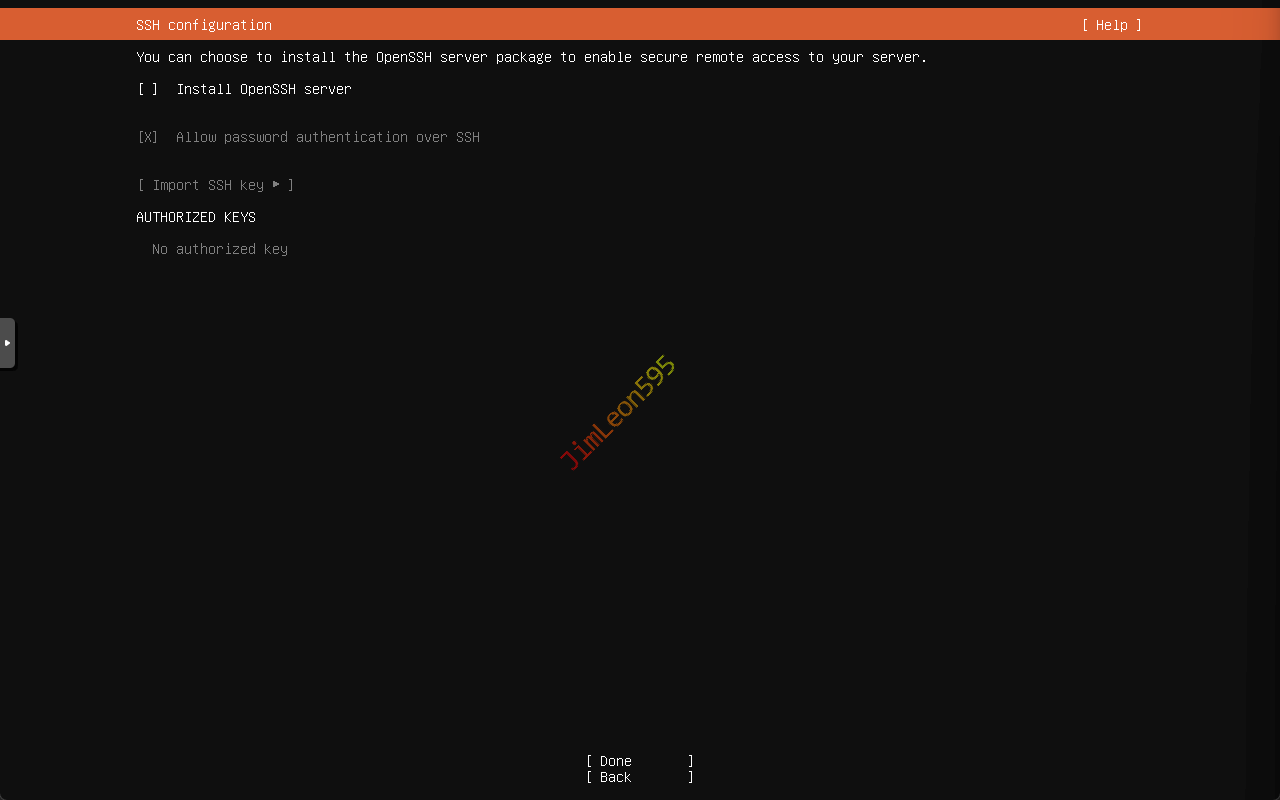The height and width of the screenshot is (800, 1280).
Task: Open the Help menu in the header
Action: 1111,25
